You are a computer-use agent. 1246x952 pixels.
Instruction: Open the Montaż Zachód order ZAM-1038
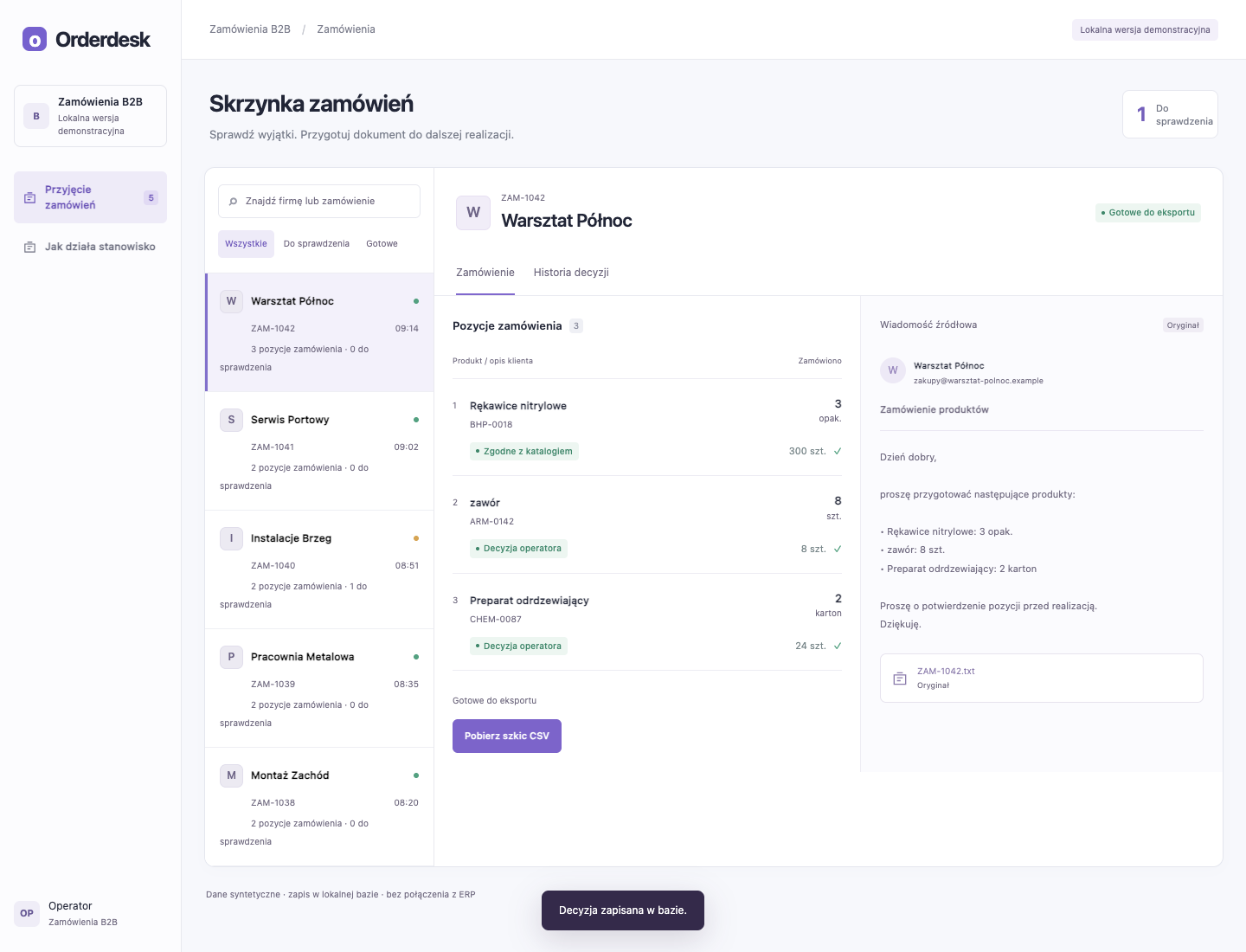(x=319, y=807)
